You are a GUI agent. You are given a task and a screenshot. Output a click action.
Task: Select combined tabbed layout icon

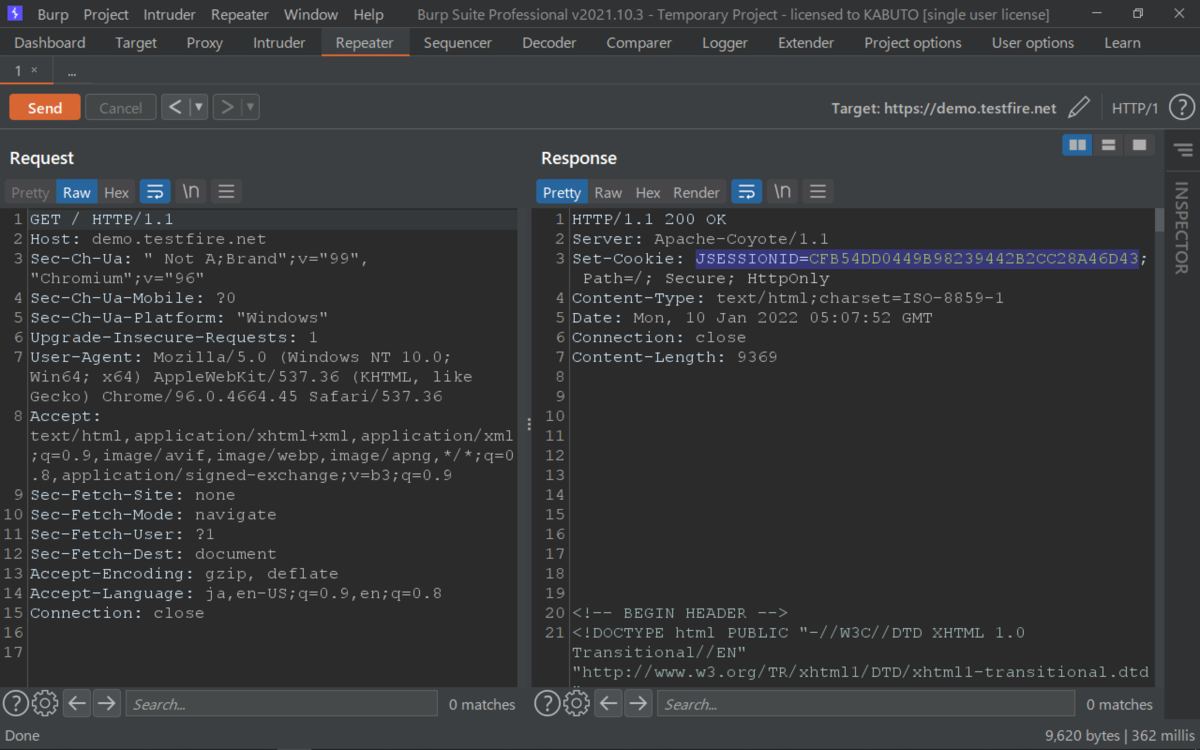click(x=1139, y=145)
